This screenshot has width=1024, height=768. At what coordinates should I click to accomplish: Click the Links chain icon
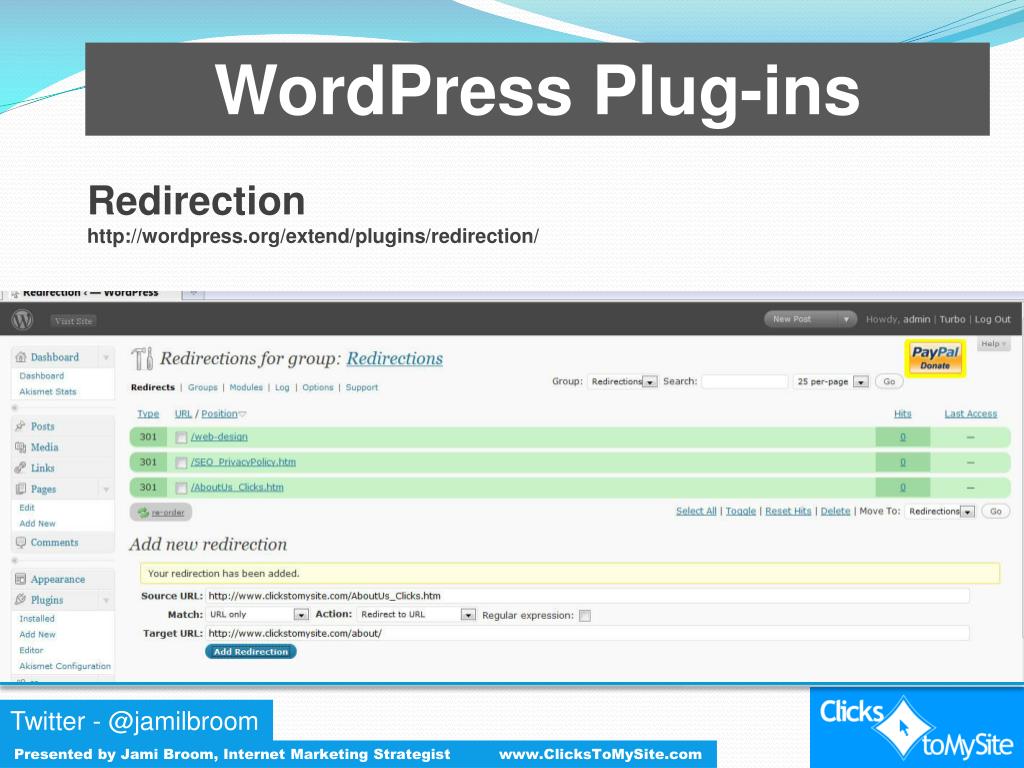tap(20, 468)
